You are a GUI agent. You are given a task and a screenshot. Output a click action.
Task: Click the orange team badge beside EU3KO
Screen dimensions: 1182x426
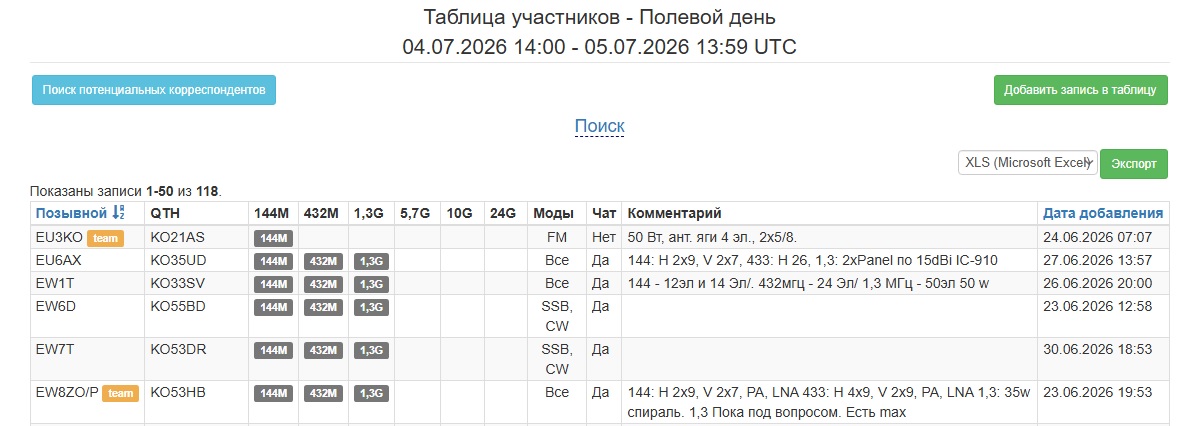tap(106, 238)
